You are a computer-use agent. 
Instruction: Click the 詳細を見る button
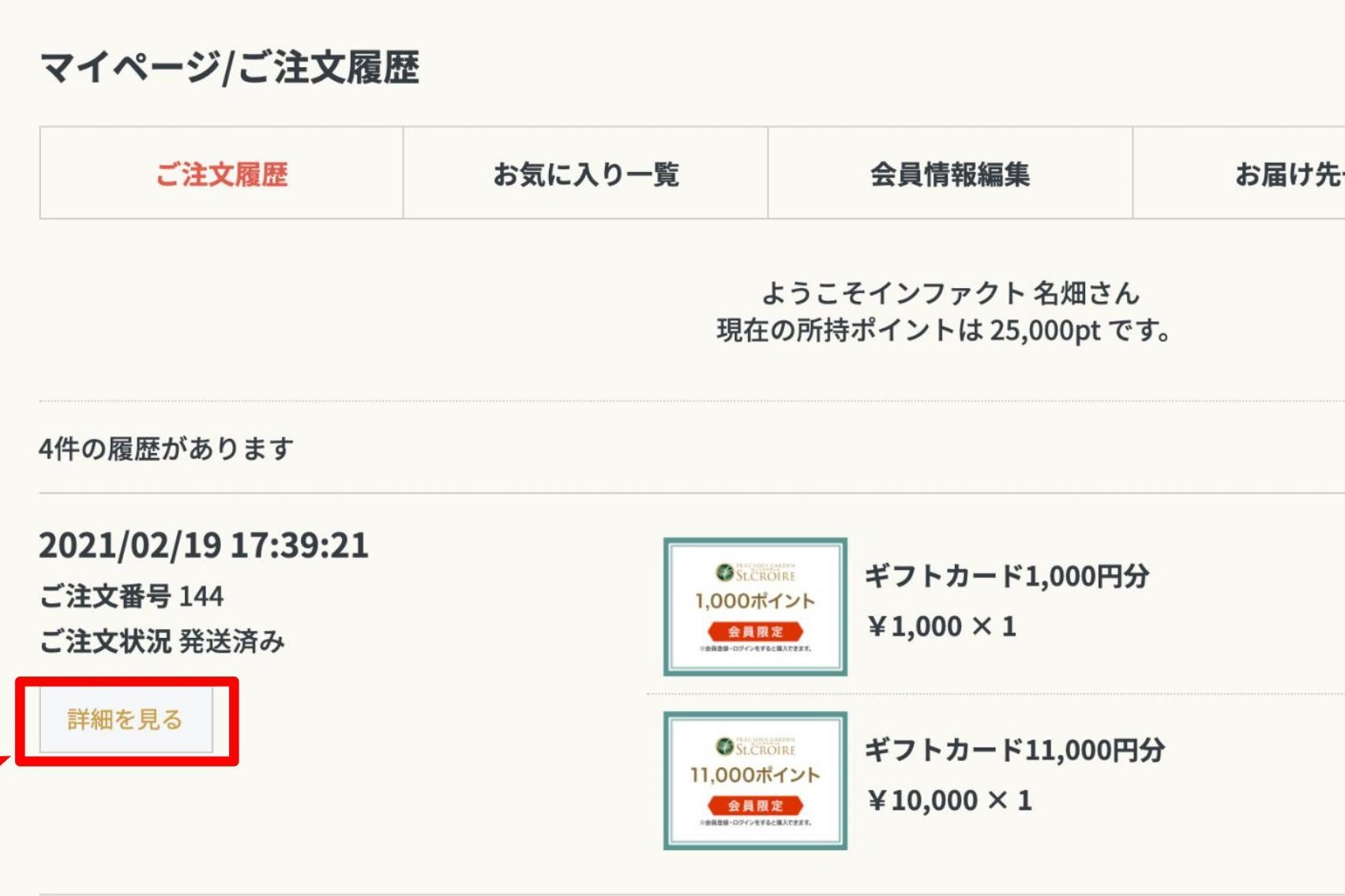point(126,720)
